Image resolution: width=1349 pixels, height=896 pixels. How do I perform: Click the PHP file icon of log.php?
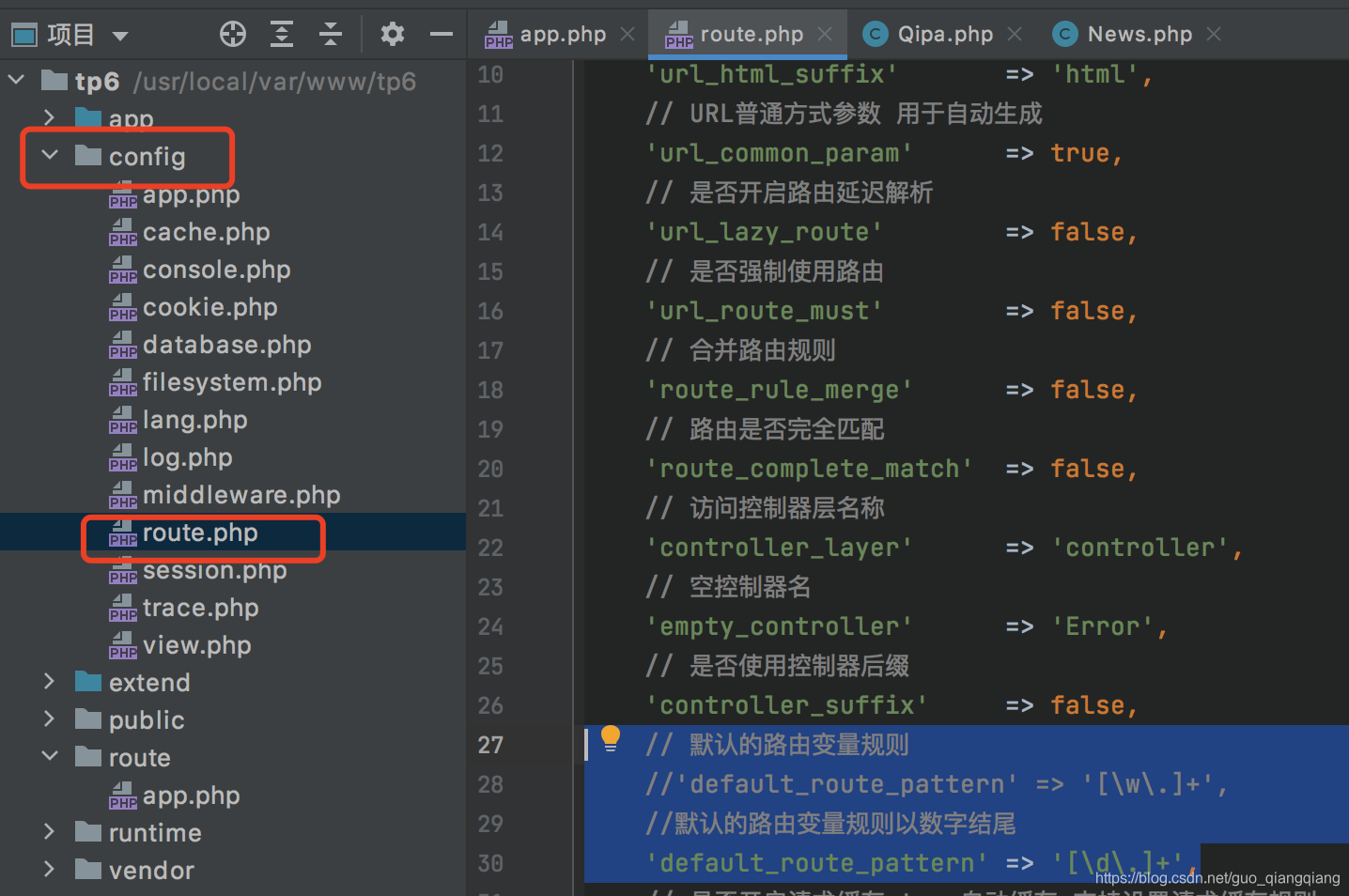[x=123, y=457]
